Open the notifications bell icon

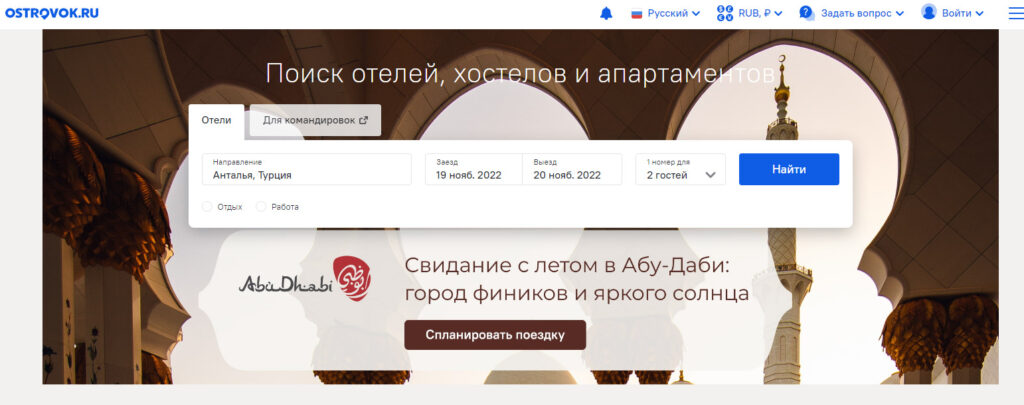(606, 14)
